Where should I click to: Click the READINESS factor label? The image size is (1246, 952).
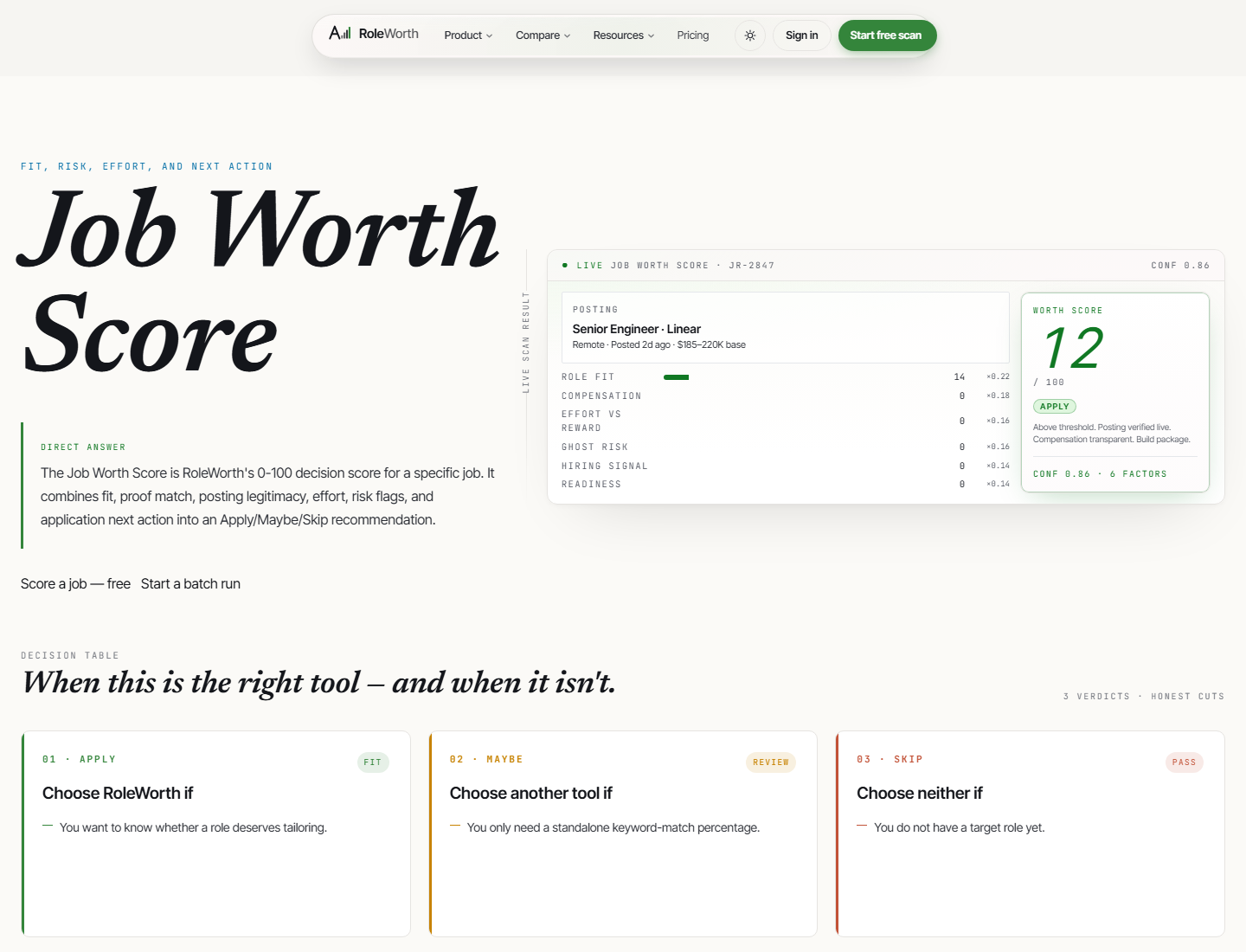591,485
